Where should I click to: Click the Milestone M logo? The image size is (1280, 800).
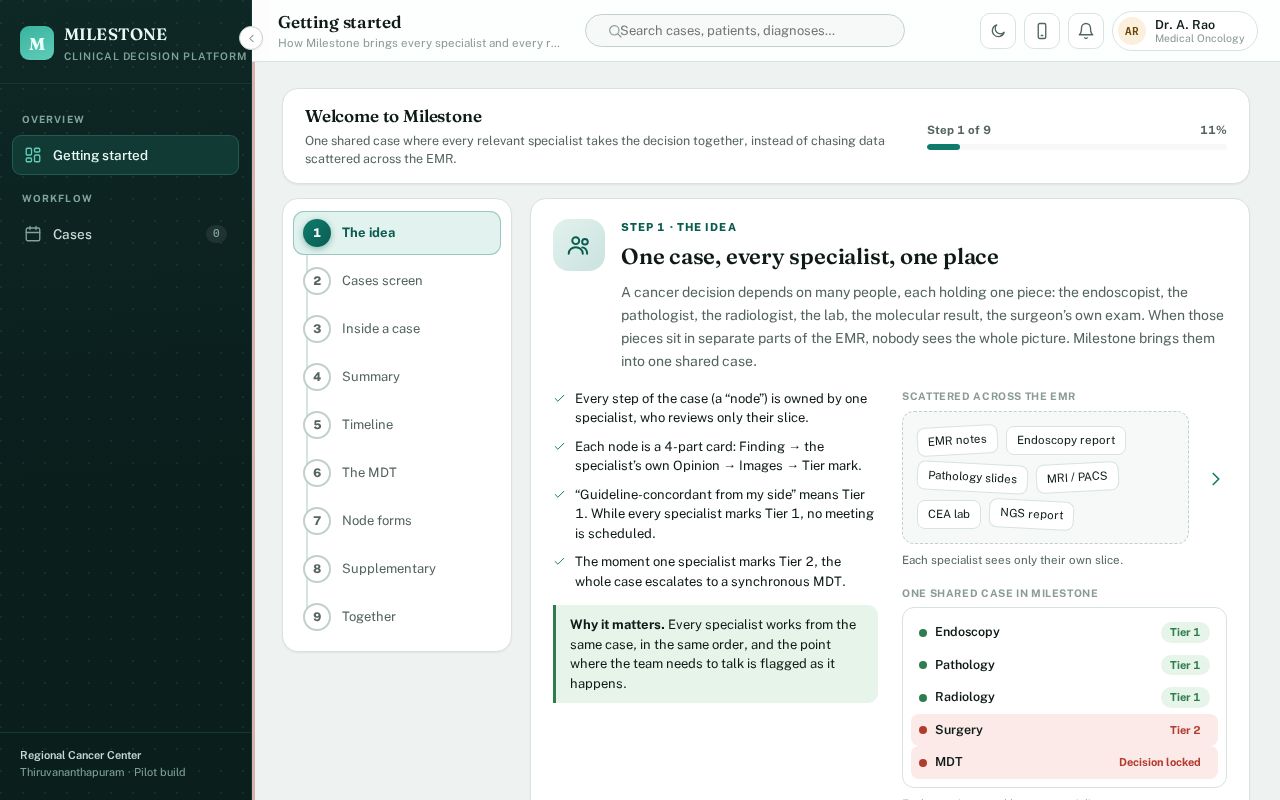coord(37,43)
